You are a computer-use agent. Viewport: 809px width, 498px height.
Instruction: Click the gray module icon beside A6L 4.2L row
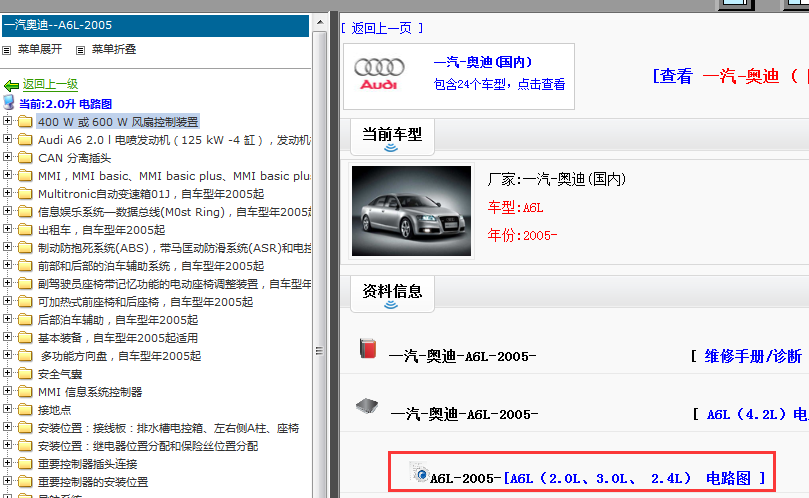[367, 406]
